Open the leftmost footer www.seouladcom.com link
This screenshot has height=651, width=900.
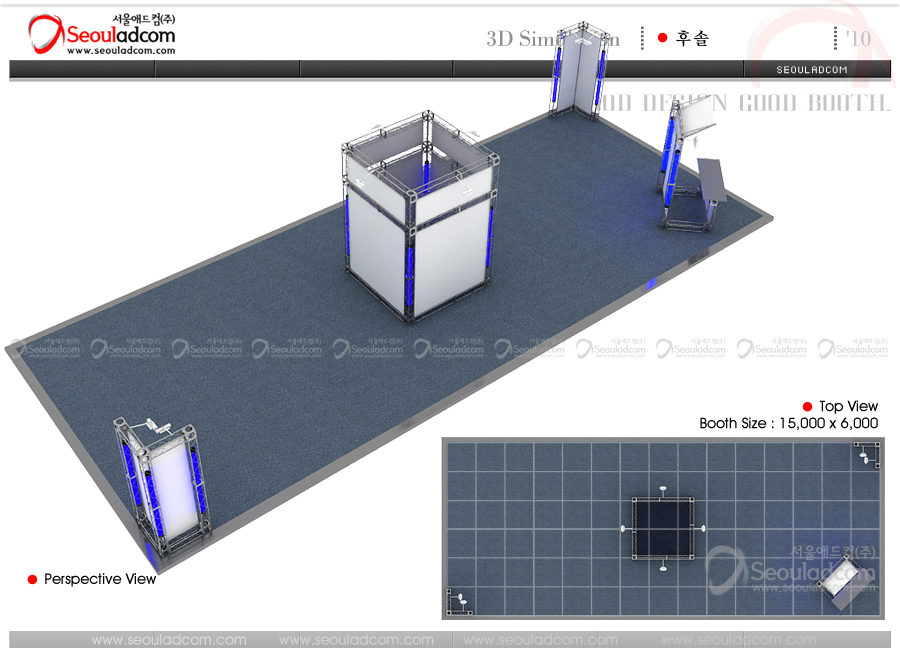[x=169, y=640]
